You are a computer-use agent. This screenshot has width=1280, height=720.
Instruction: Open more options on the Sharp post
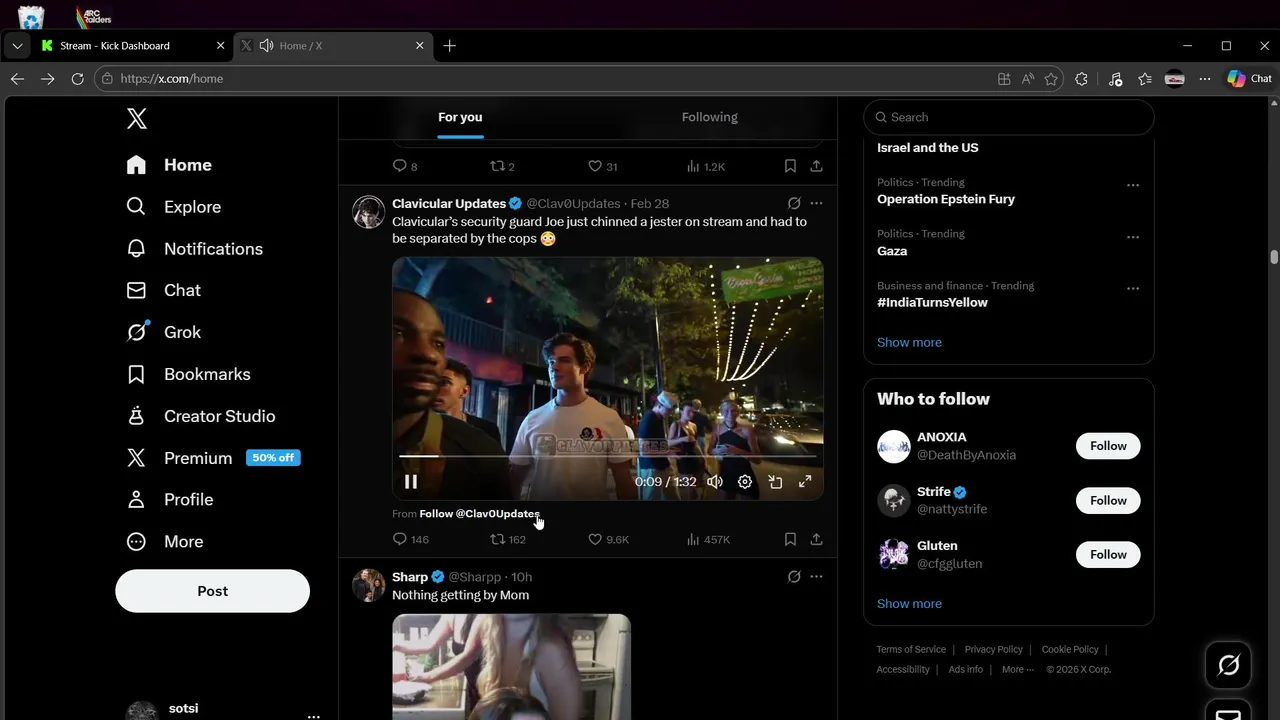816,577
